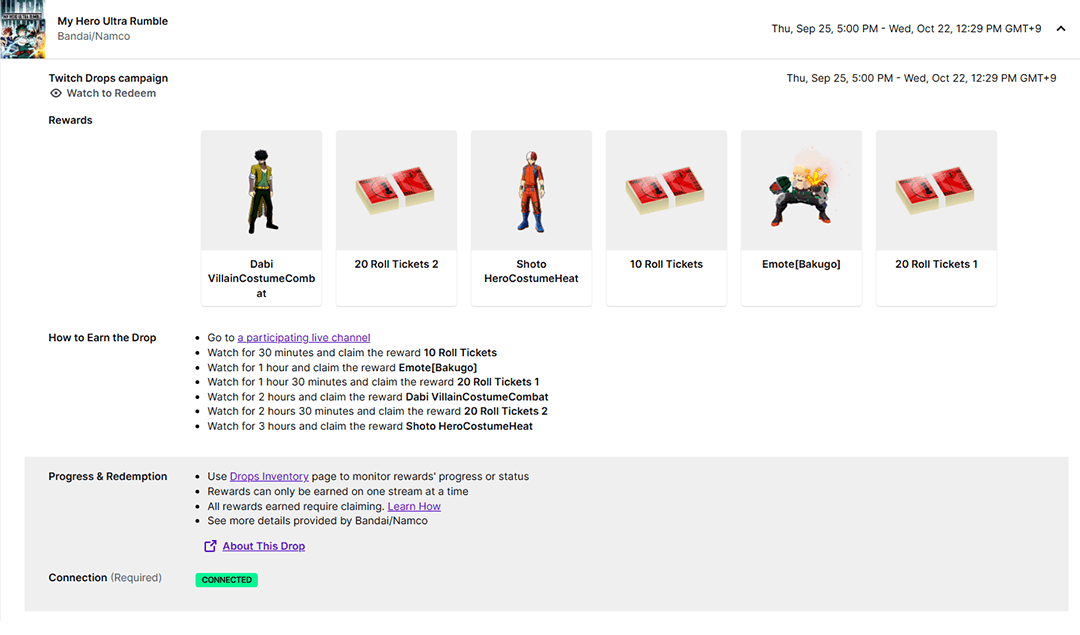Click the My Hero Ultra Rumble title
The image size is (1080, 635).
pyautogui.click(x=113, y=21)
